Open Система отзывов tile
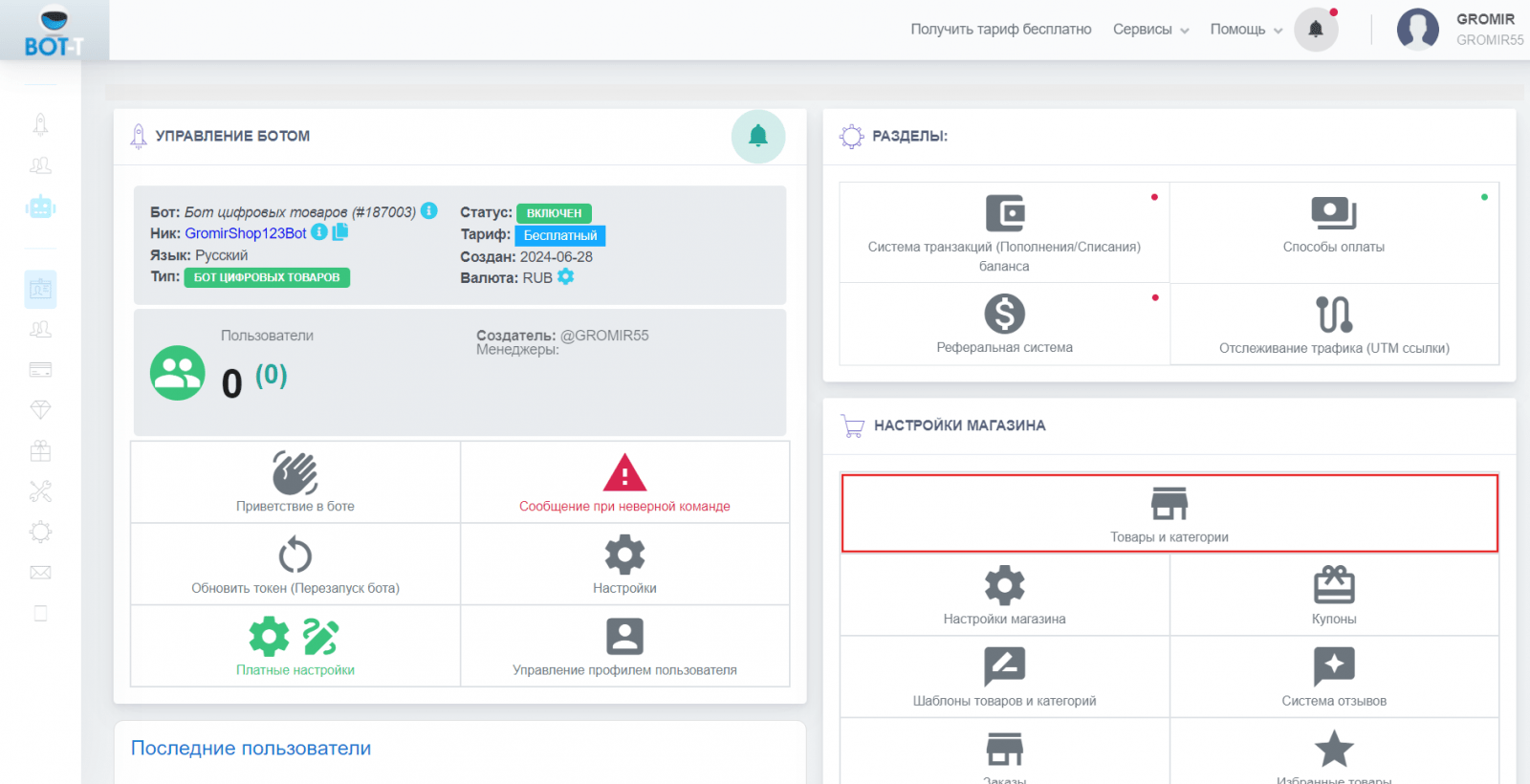Viewport: 1530px width, 784px height. [1334, 677]
